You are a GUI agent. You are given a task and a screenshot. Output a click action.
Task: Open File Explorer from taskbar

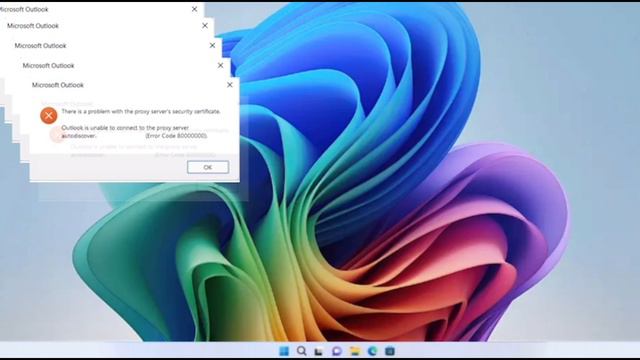(355, 351)
